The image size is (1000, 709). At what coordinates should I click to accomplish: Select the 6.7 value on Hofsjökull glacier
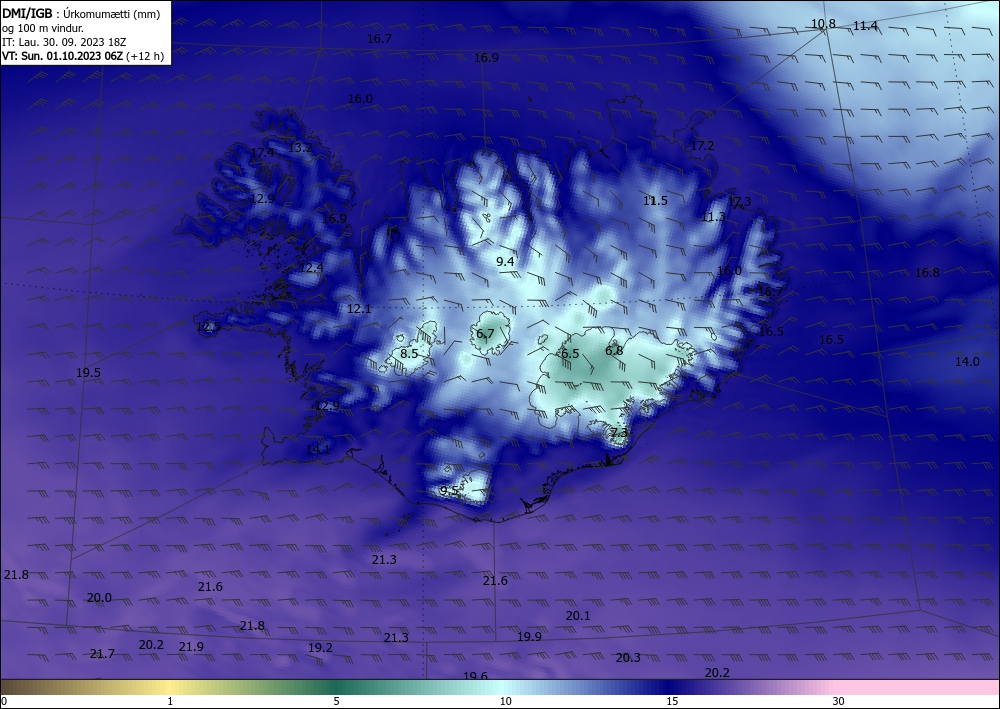click(485, 333)
